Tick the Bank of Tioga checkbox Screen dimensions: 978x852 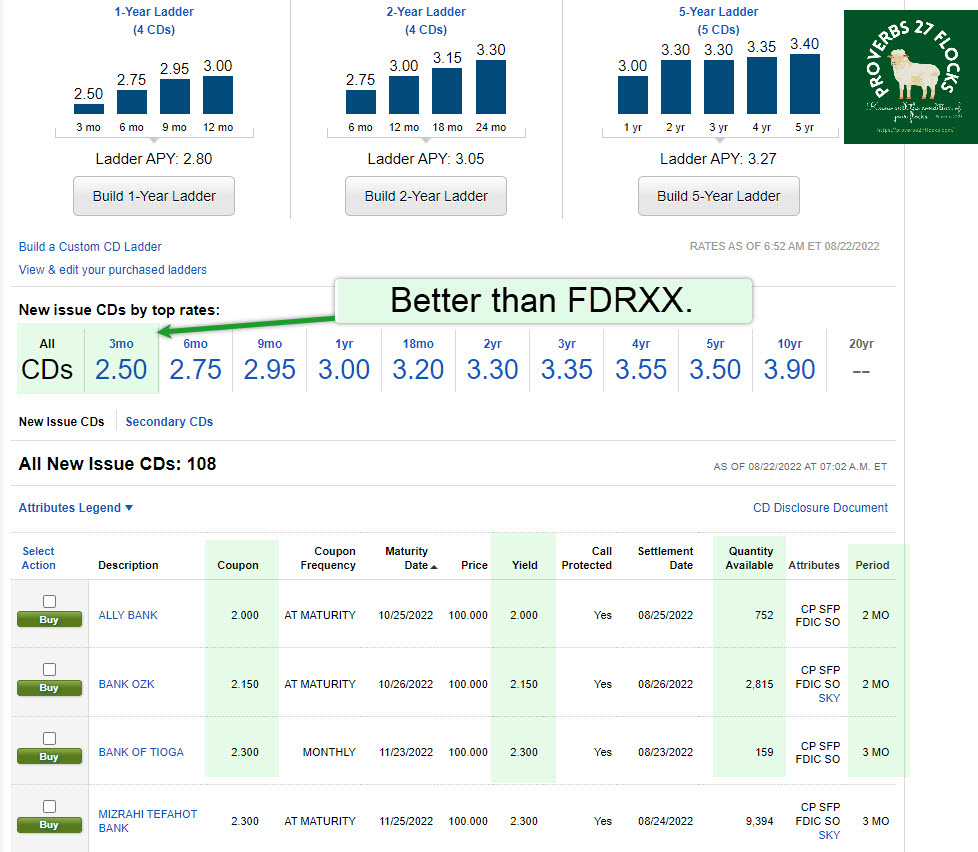click(x=49, y=738)
